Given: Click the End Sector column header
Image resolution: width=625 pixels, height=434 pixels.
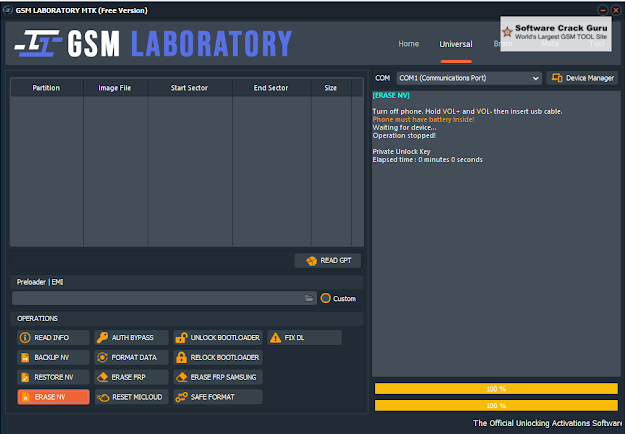Looking at the screenshot, I should 271,88.
